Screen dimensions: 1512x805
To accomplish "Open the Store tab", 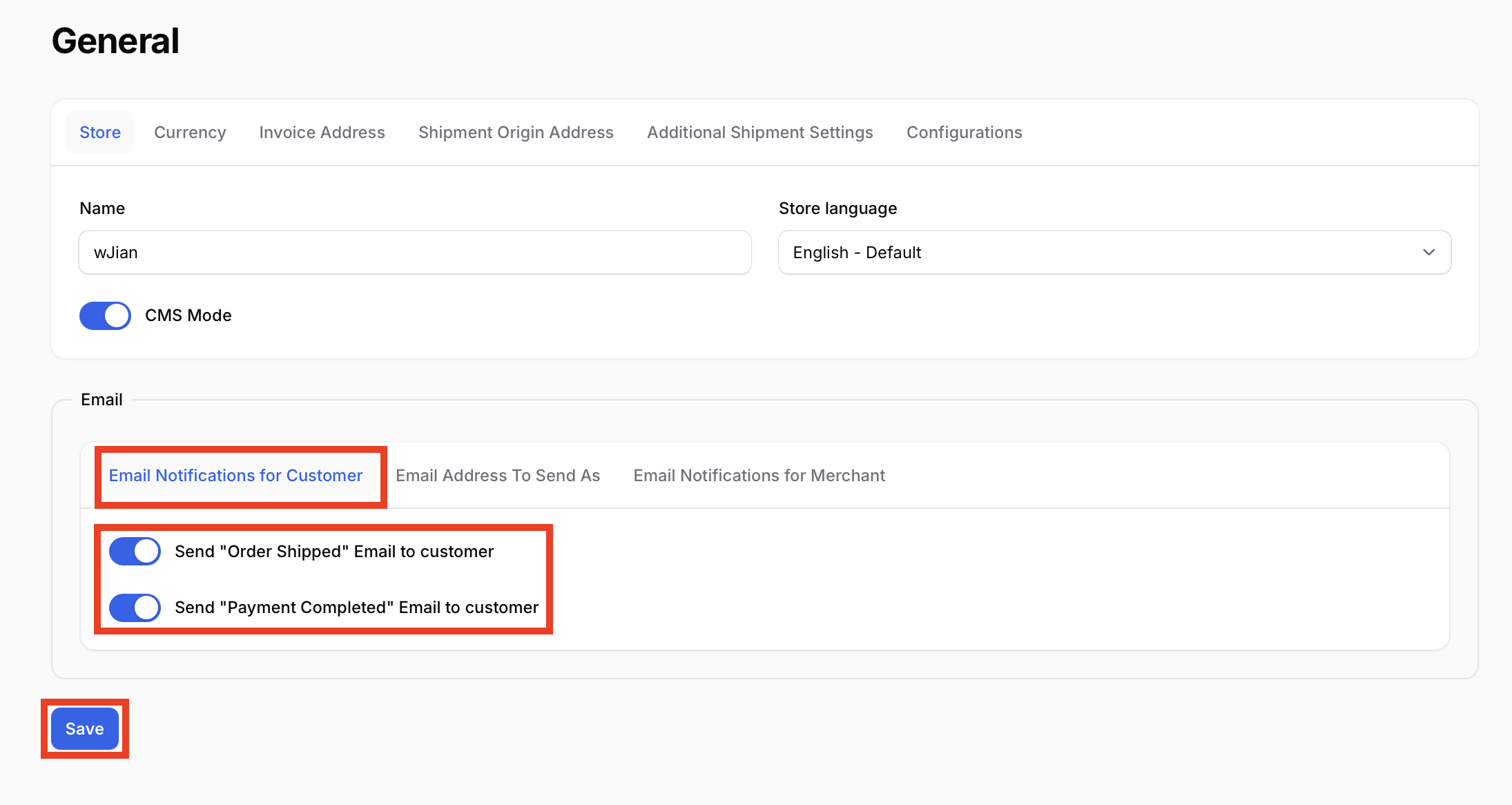I will pos(100,133).
